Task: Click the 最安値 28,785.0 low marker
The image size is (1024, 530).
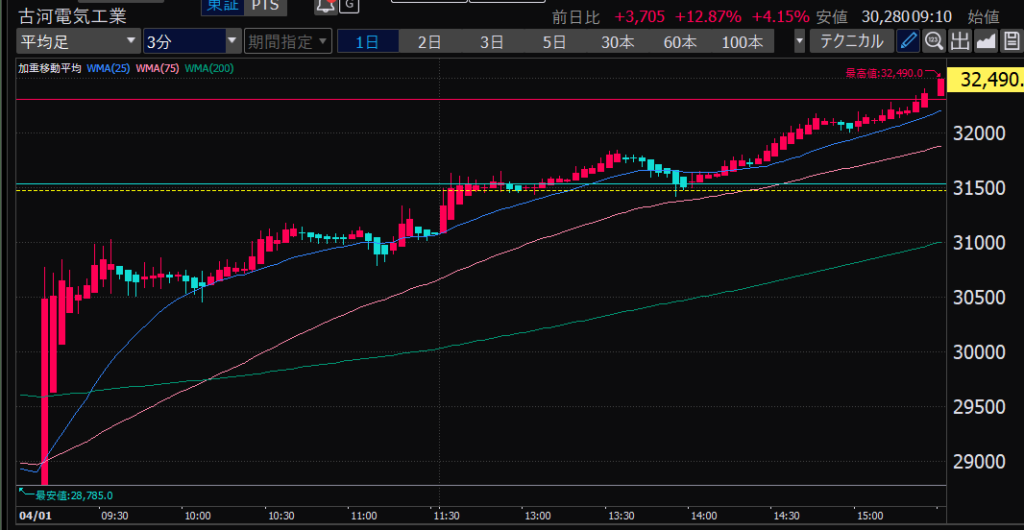Action: point(68,495)
